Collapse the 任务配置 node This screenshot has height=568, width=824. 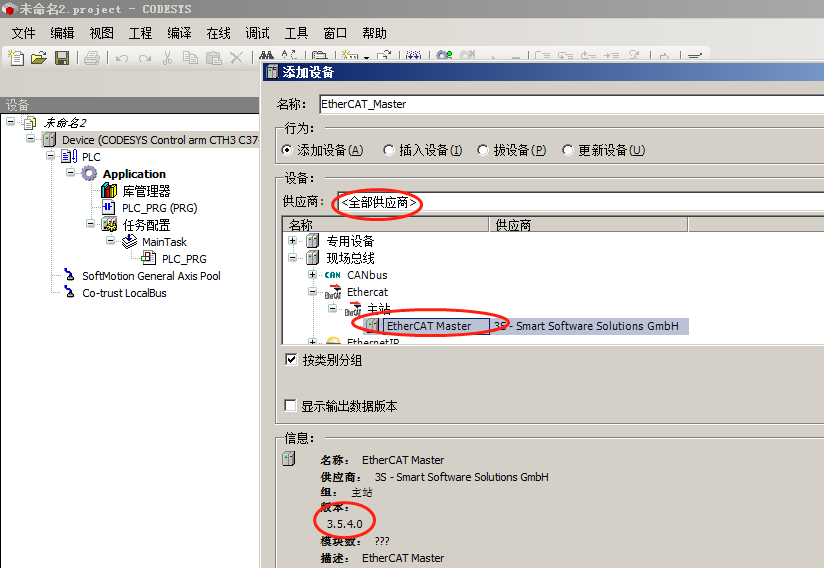pos(90,224)
